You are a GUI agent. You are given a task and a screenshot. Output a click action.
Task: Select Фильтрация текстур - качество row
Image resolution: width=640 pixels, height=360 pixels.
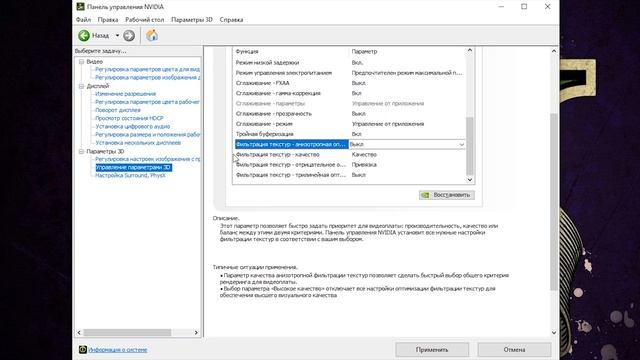pos(350,155)
